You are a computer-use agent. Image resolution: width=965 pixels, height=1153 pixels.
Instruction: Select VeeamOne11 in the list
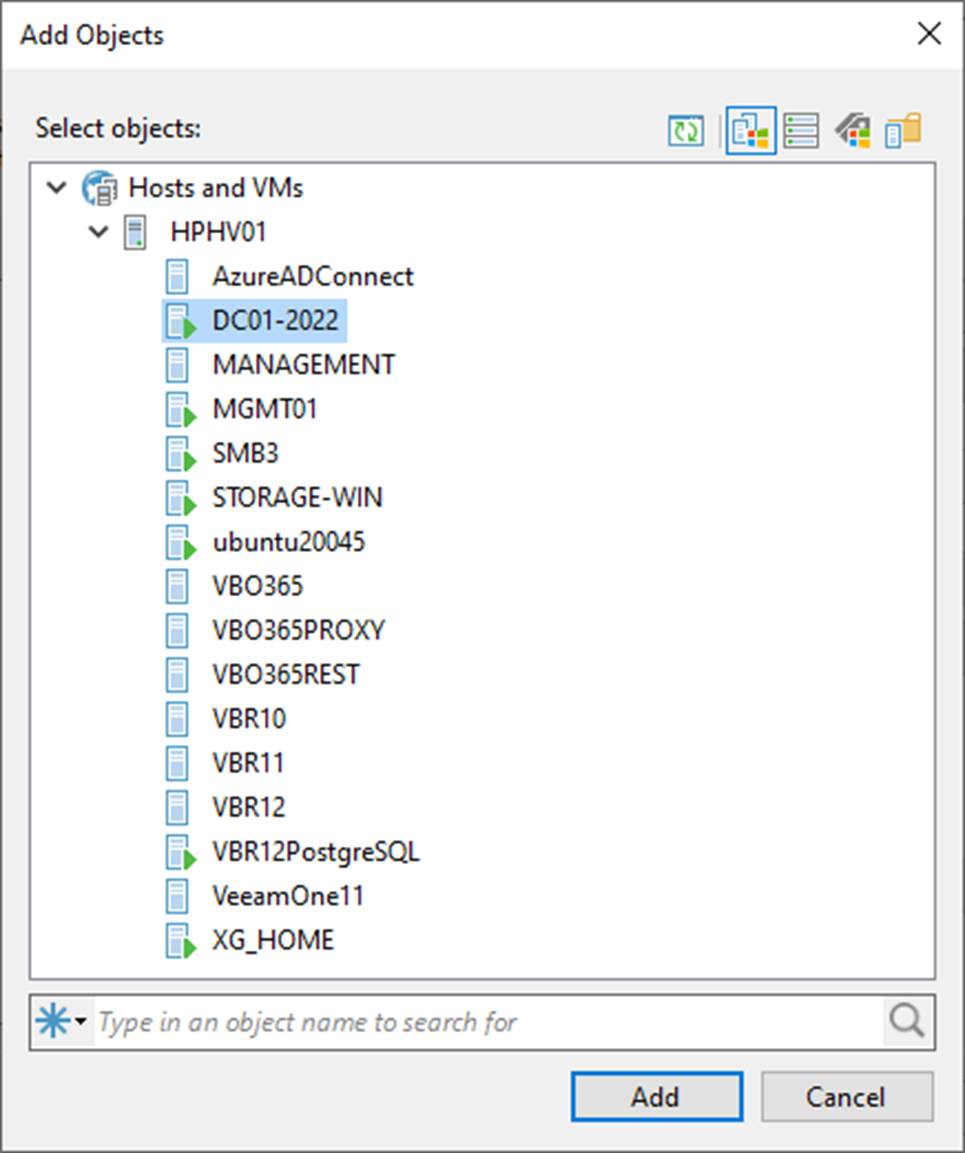pos(288,896)
